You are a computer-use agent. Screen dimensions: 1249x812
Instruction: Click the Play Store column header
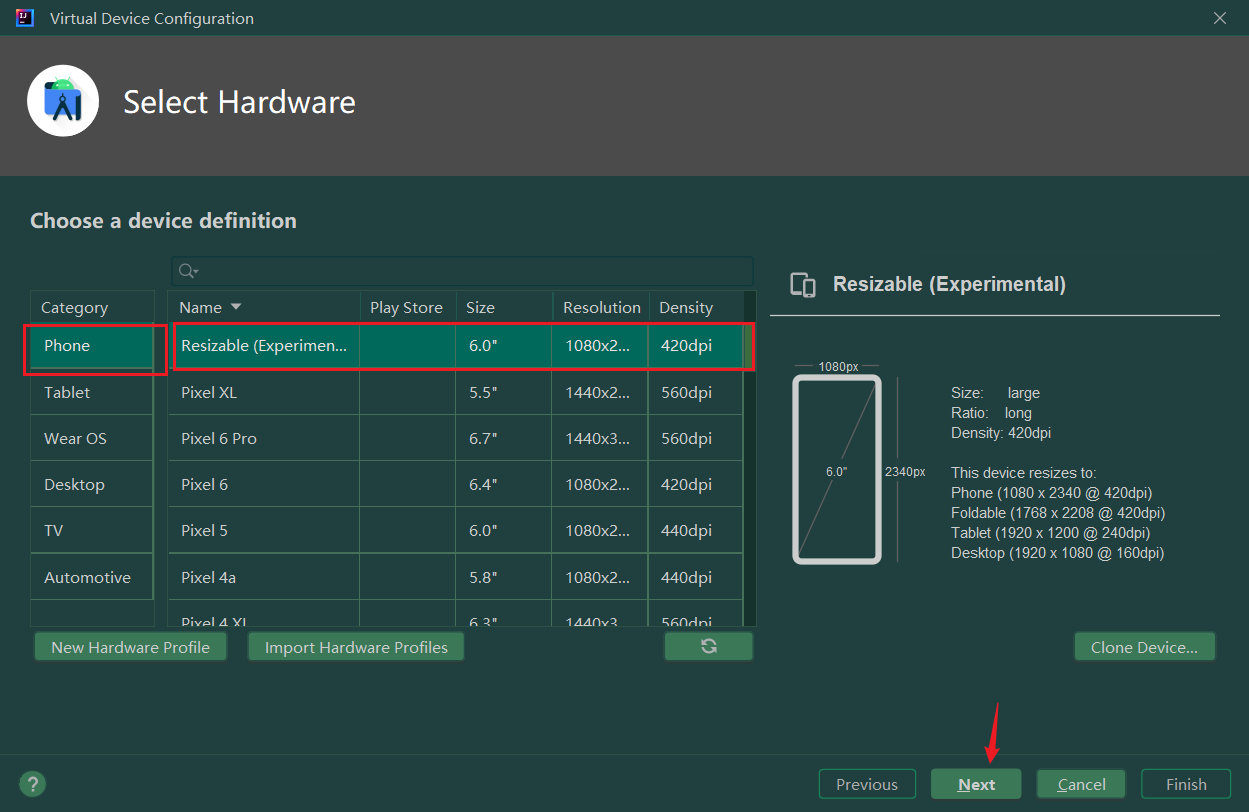(406, 307)
